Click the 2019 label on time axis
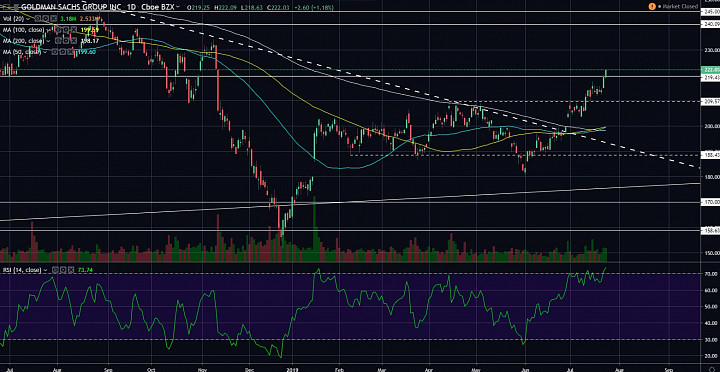The width and height of the screenshot is (720, 372). pos(292,369)
